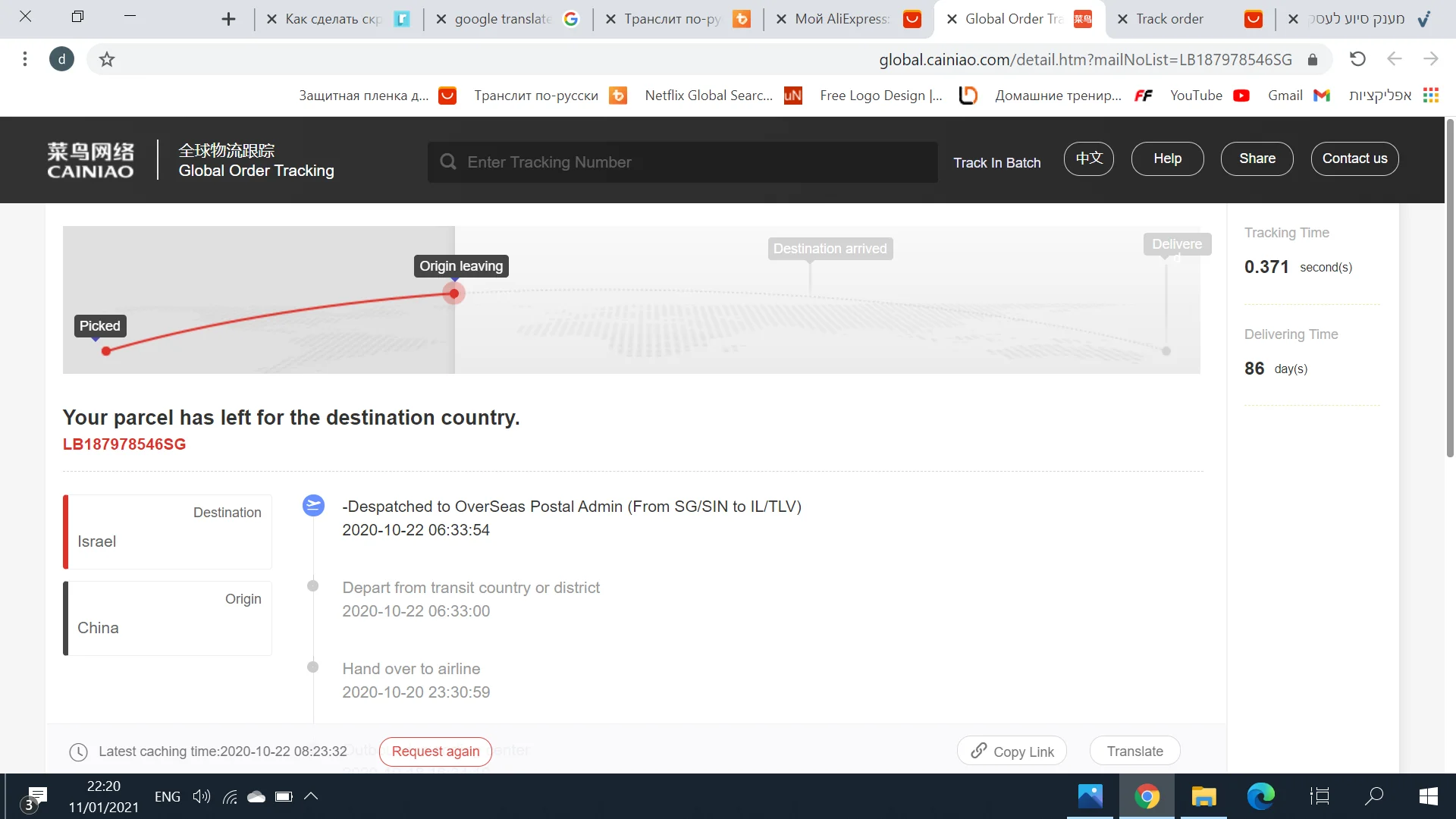Screen dimensions: 1456x819
Task: Switch to the google translate tab
Action: click(x=502, y=19)
